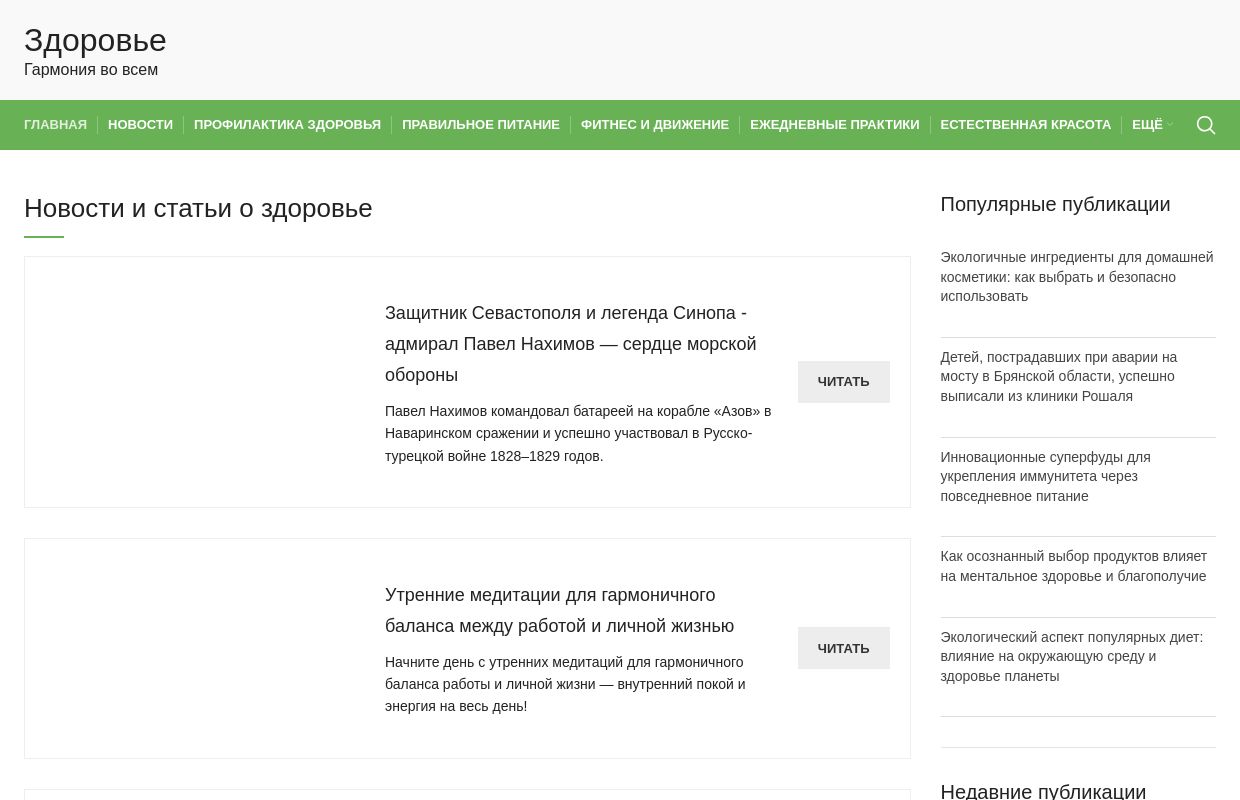Open the Утренние медитации article headline
1240x800 pixels.
pos(559,610)
